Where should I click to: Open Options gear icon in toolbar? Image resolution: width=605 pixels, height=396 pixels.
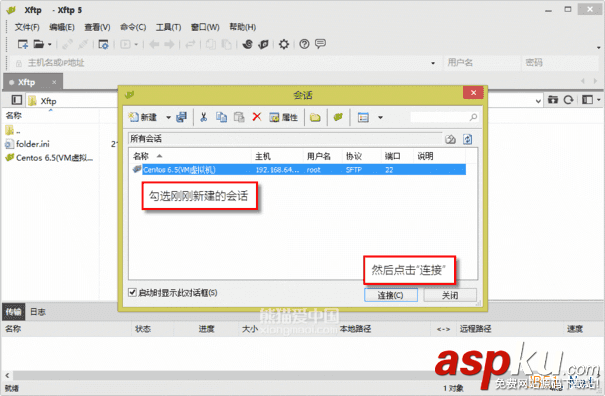click(284, 44)
